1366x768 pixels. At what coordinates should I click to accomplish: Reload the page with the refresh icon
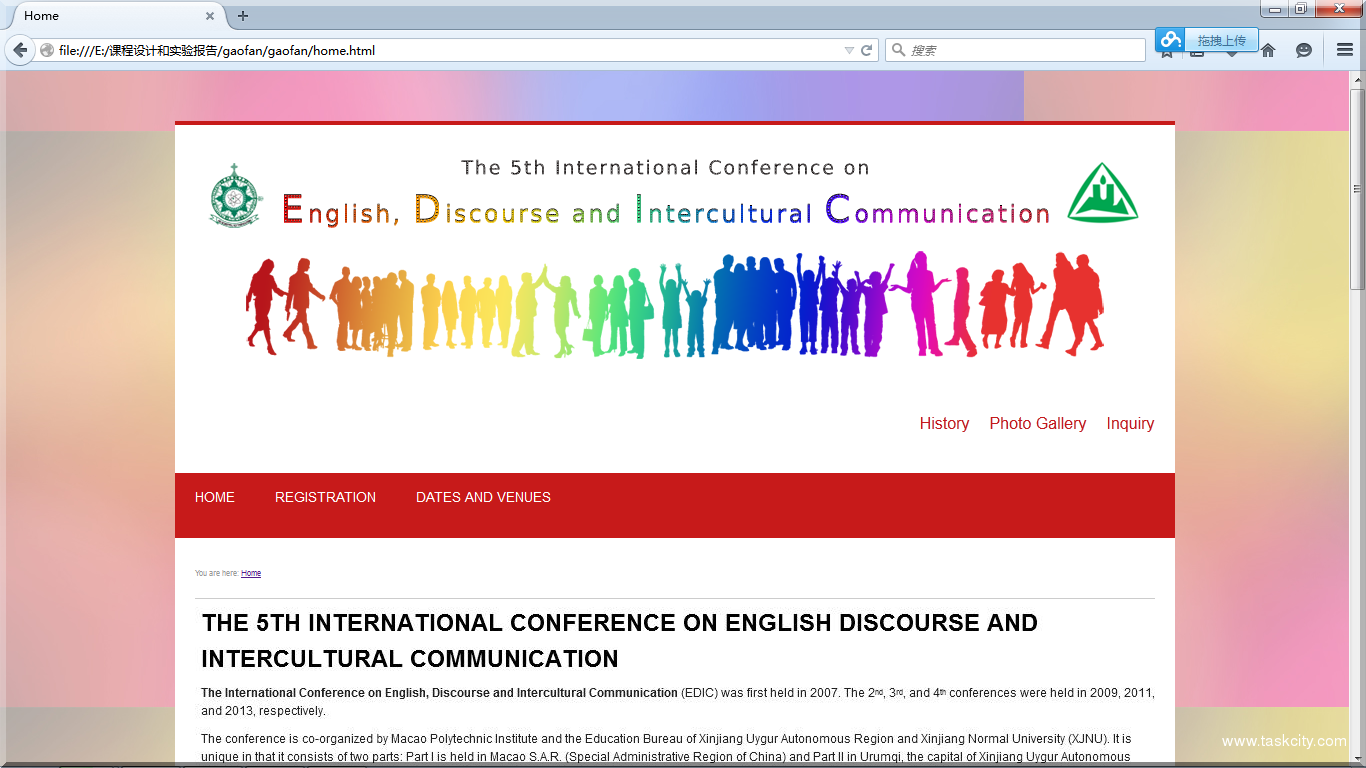tap(867, 50)
